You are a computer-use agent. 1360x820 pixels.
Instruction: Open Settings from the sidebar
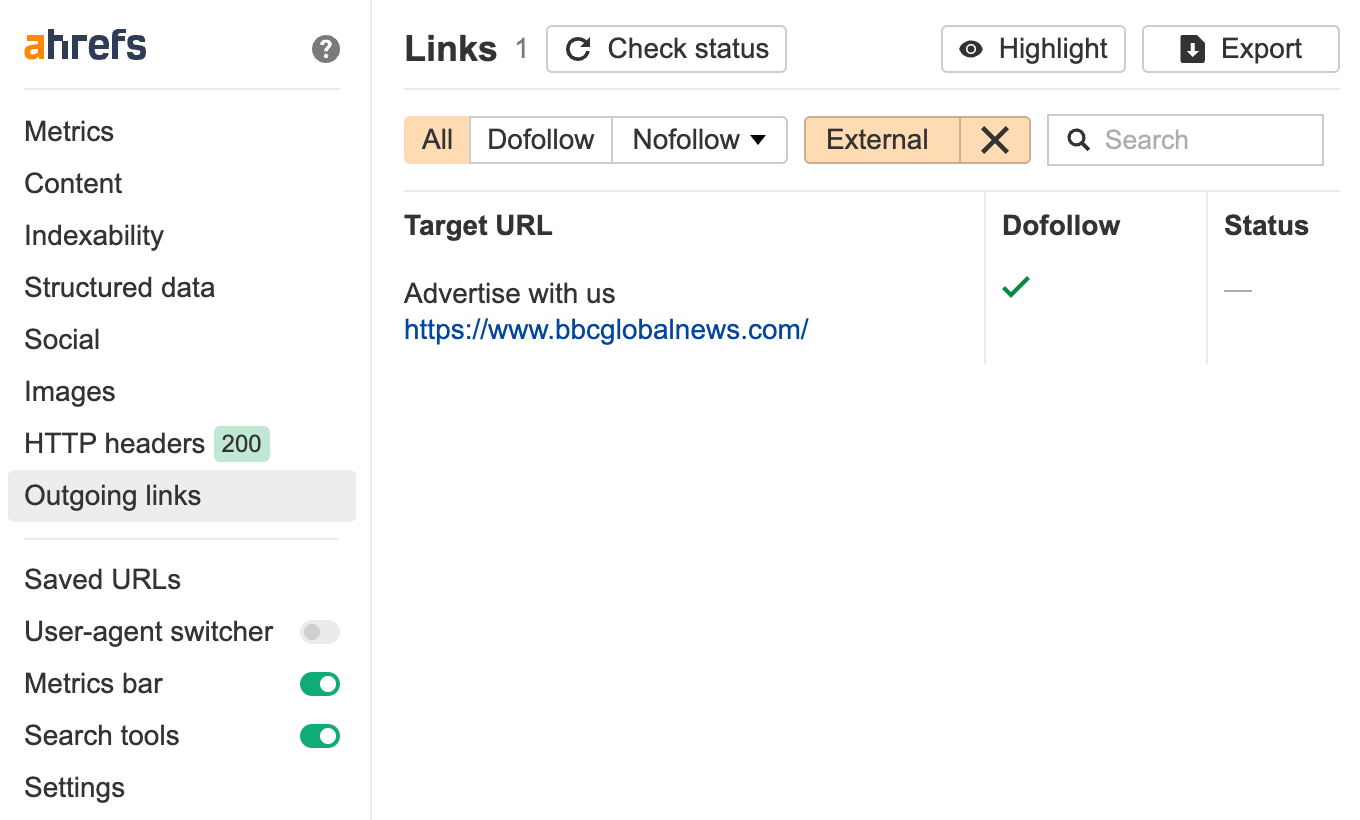tap(74, 788)
